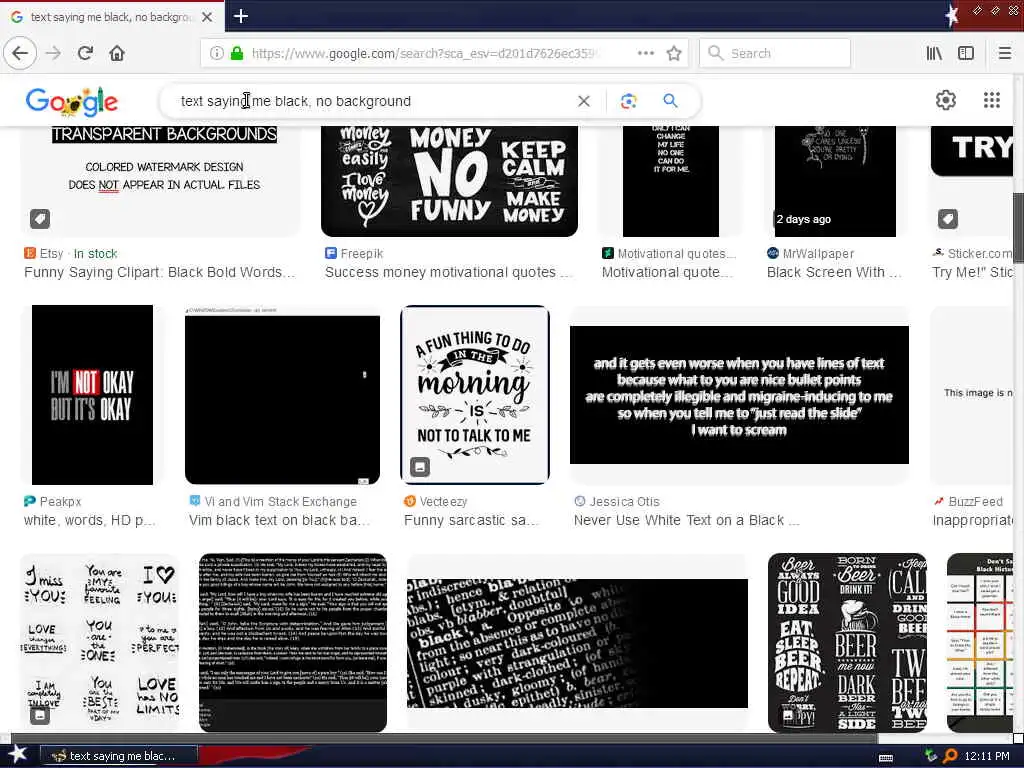Open Google quick settings gear

[946, 100]
